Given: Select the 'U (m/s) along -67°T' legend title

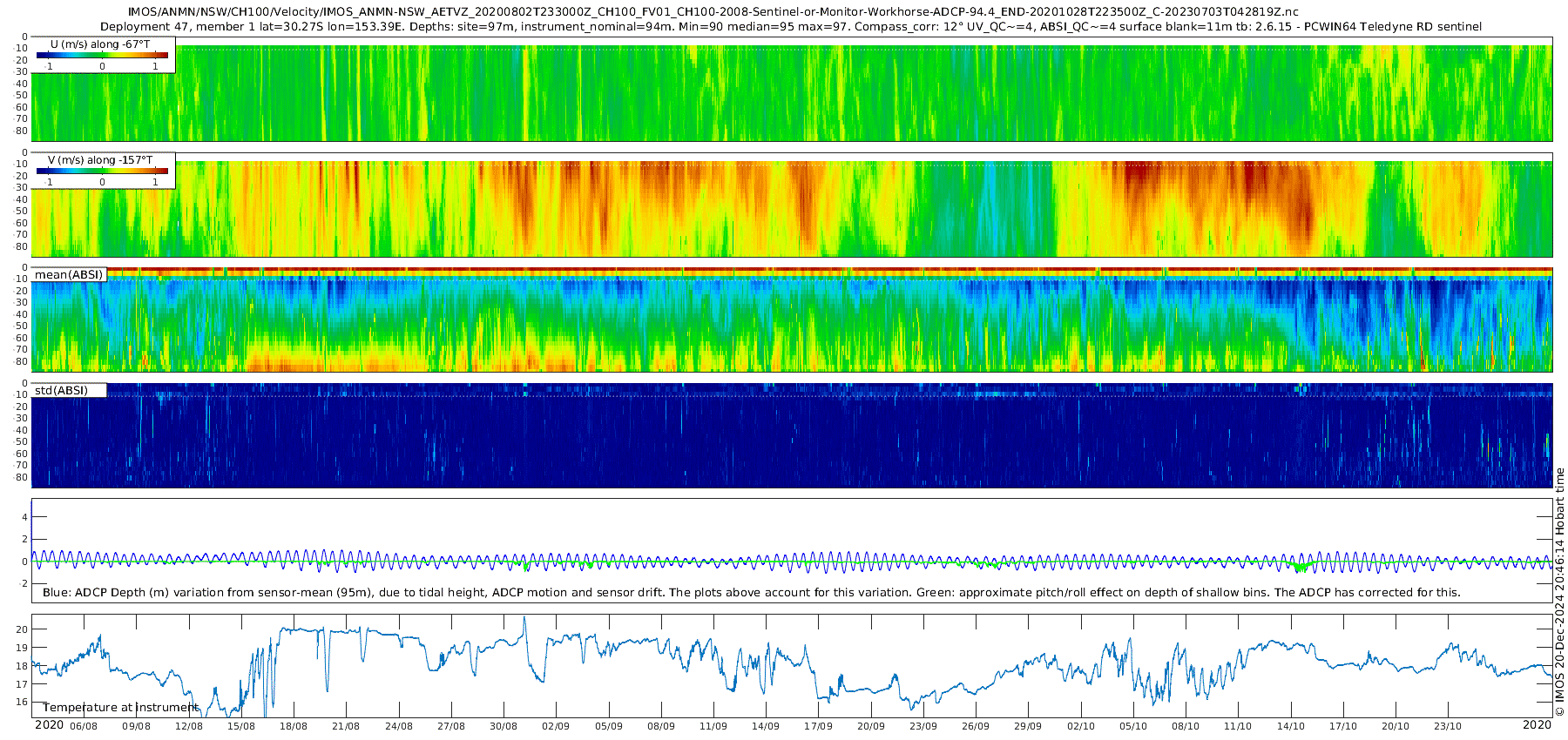Looking at the screenshot, I should tap(100, 44).
